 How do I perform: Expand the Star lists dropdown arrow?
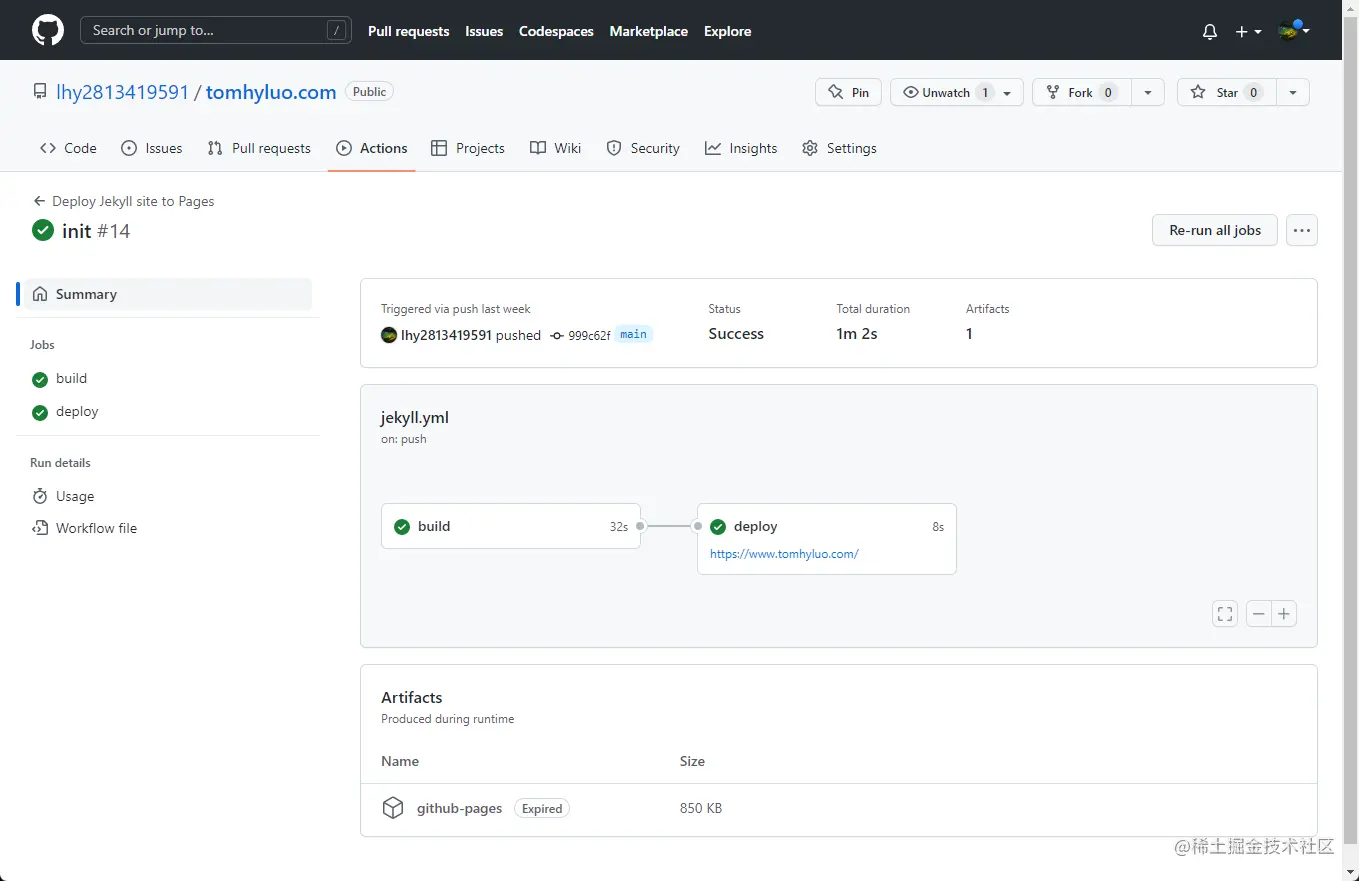pos(1293,92)
